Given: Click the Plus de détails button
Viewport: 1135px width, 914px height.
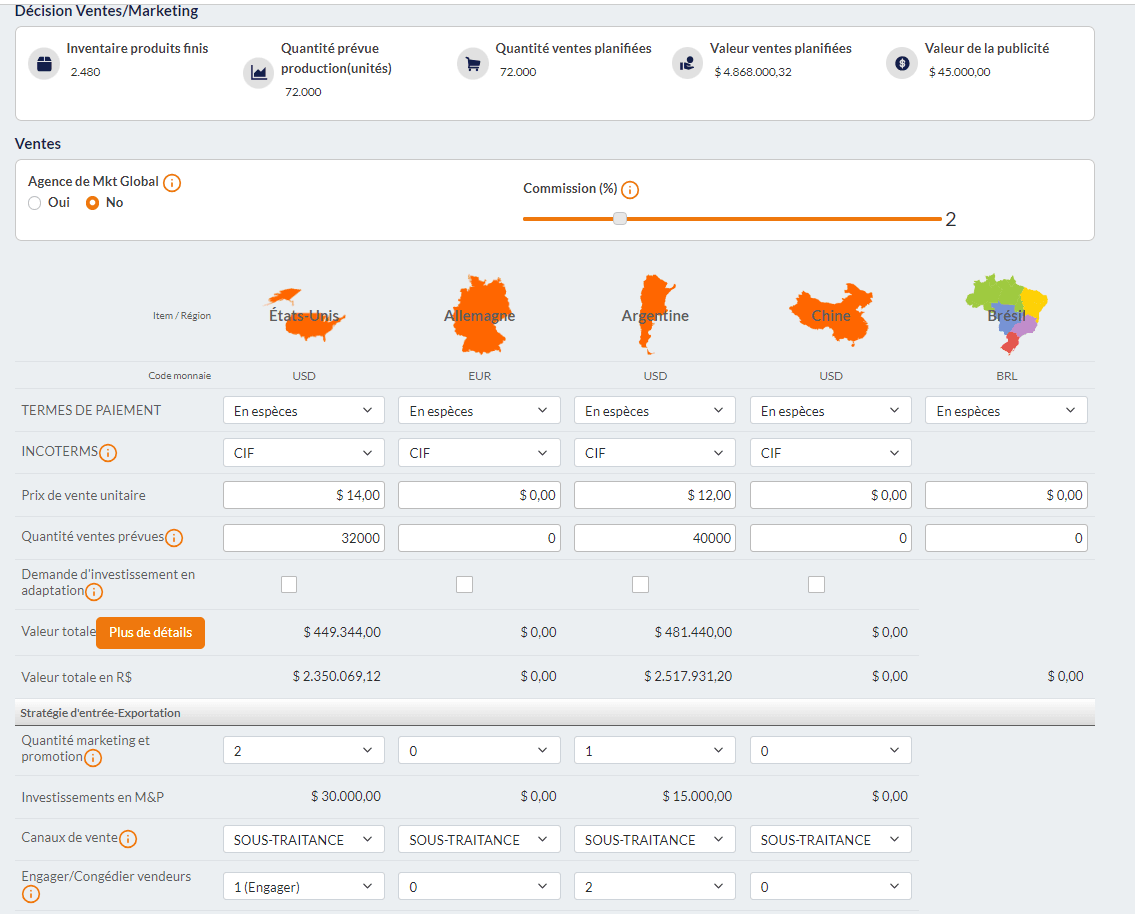Looking at the screenshot, I should 150,633.
